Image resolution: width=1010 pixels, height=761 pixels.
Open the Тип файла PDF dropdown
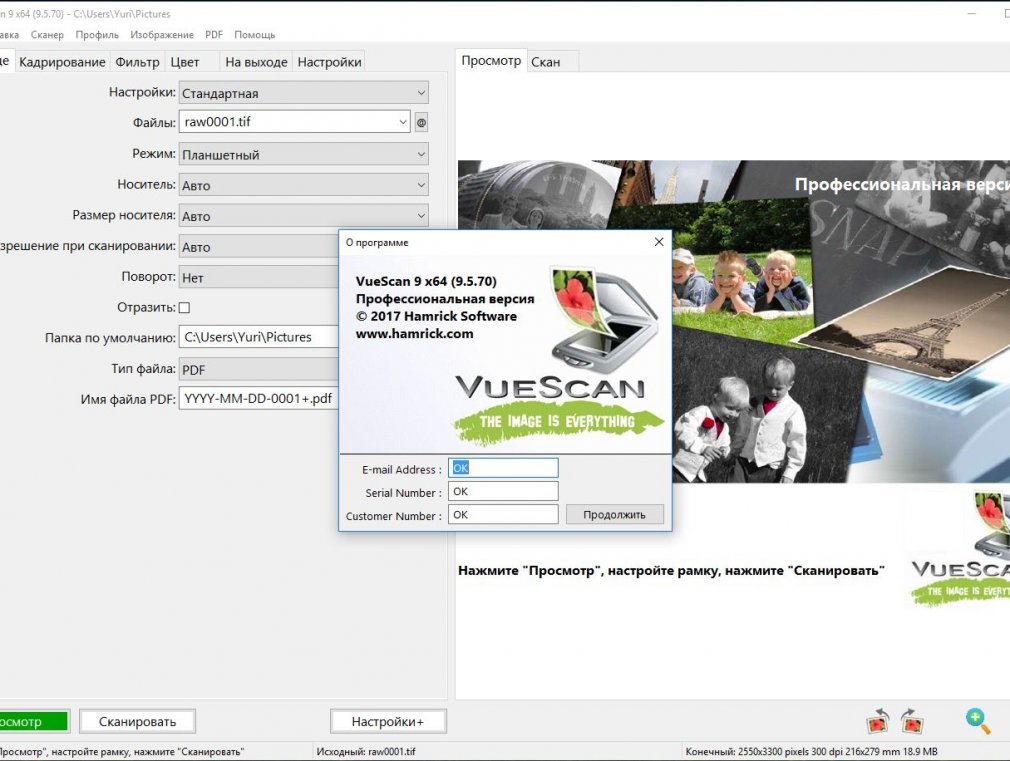tap(258, 369)
